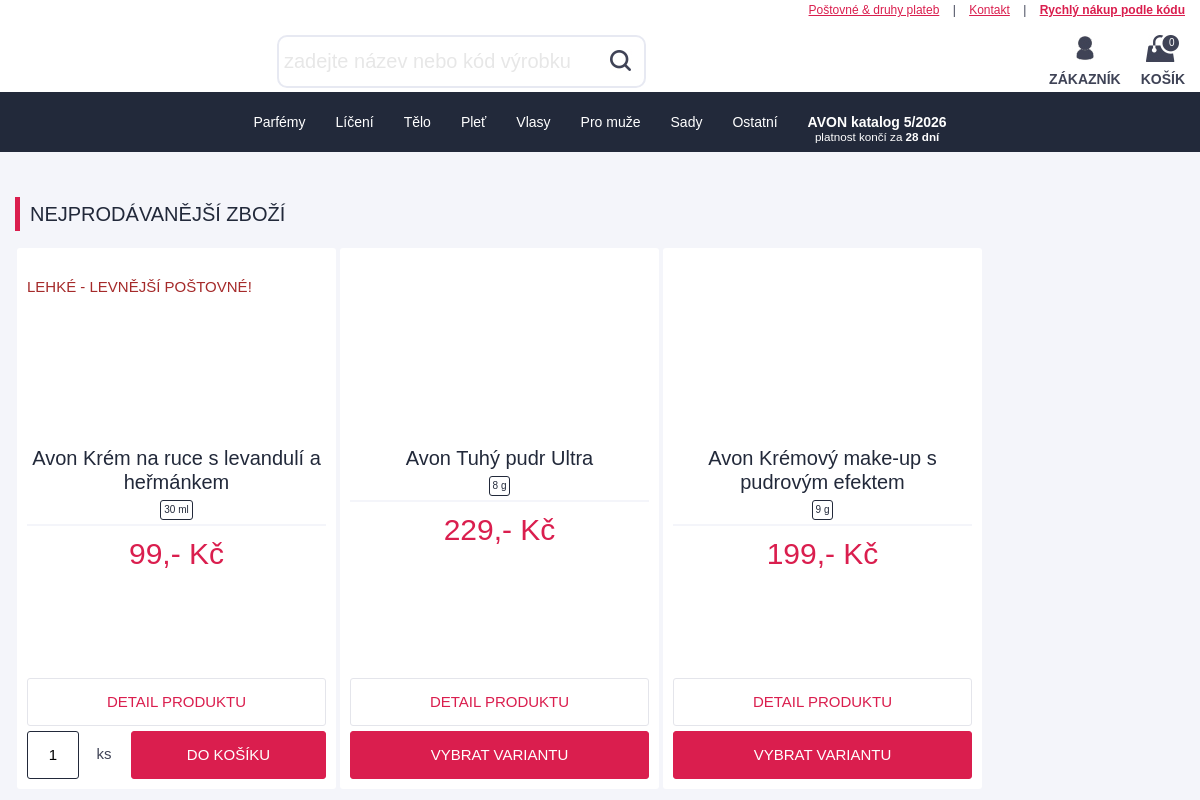This screenshot has height=800, width=1200.
Task: Open the Vlasy menu
Action: (533, 122)
